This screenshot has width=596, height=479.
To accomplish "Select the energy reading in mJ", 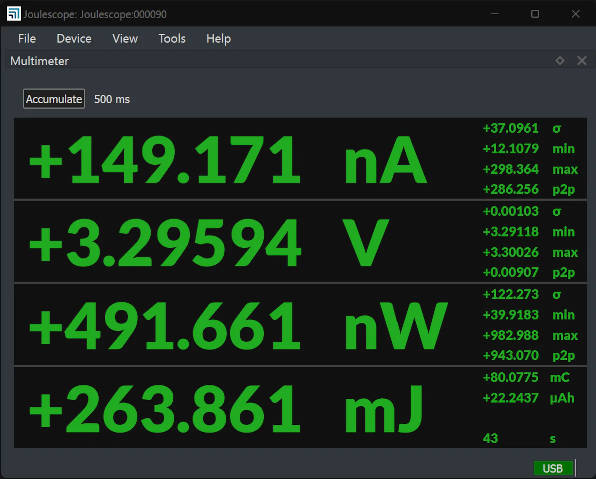I will tap(227, 409).
